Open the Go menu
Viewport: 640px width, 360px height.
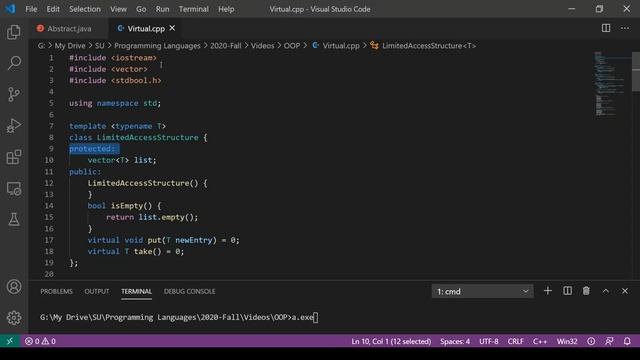[141, 9]
